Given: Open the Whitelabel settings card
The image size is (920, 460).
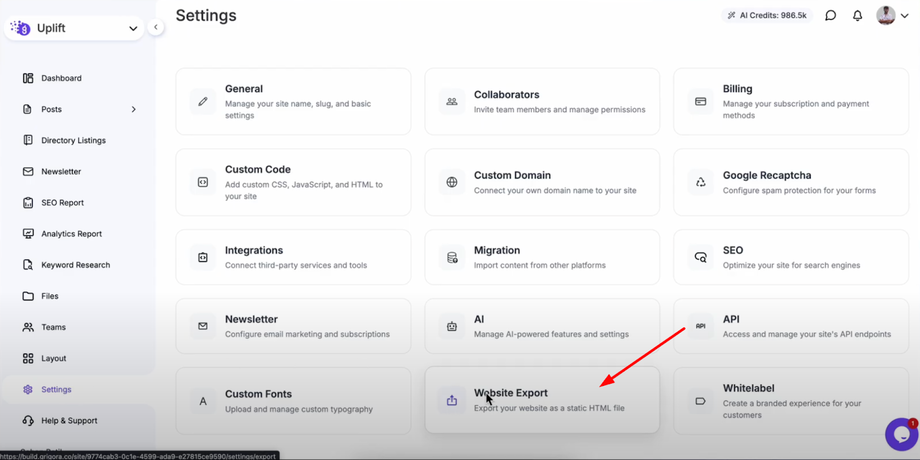Looking at the screenshot, I should [790, 400].
